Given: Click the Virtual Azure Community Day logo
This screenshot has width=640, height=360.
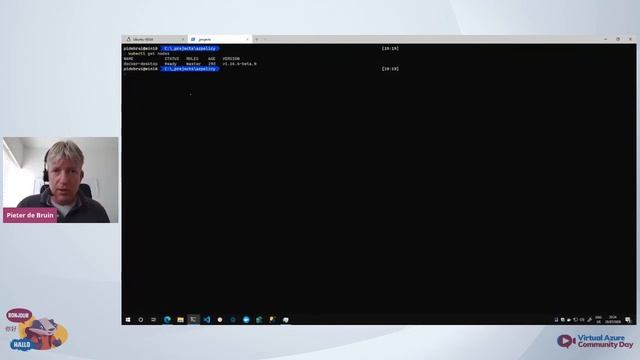Looking at the screenshot, I should click(x=595, y=341).
